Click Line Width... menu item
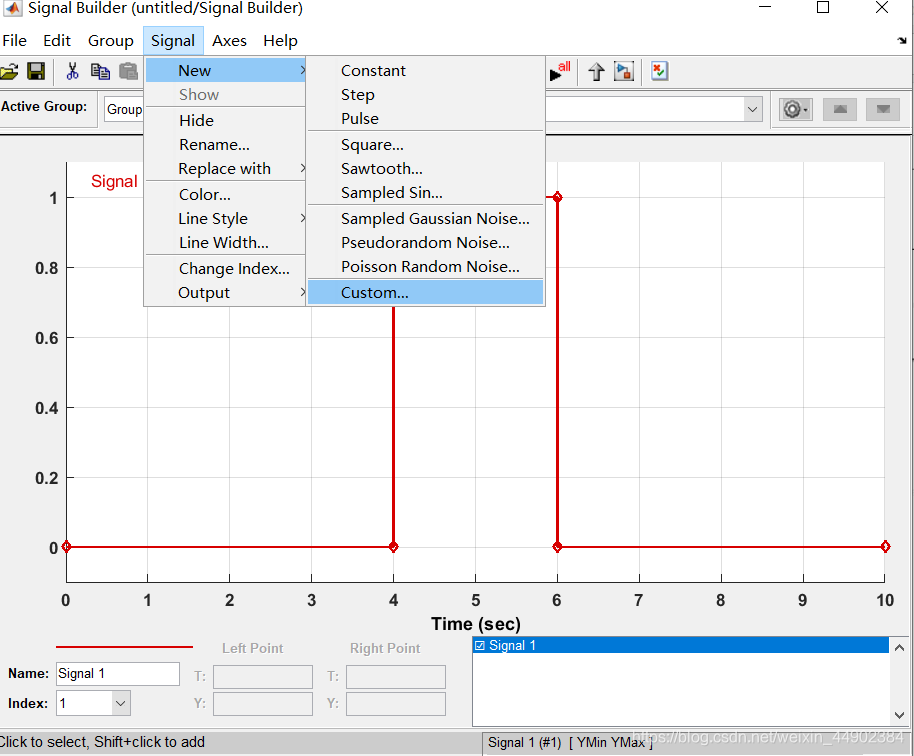The height and width of the screenshot is (756, 914). click(225, 242)
